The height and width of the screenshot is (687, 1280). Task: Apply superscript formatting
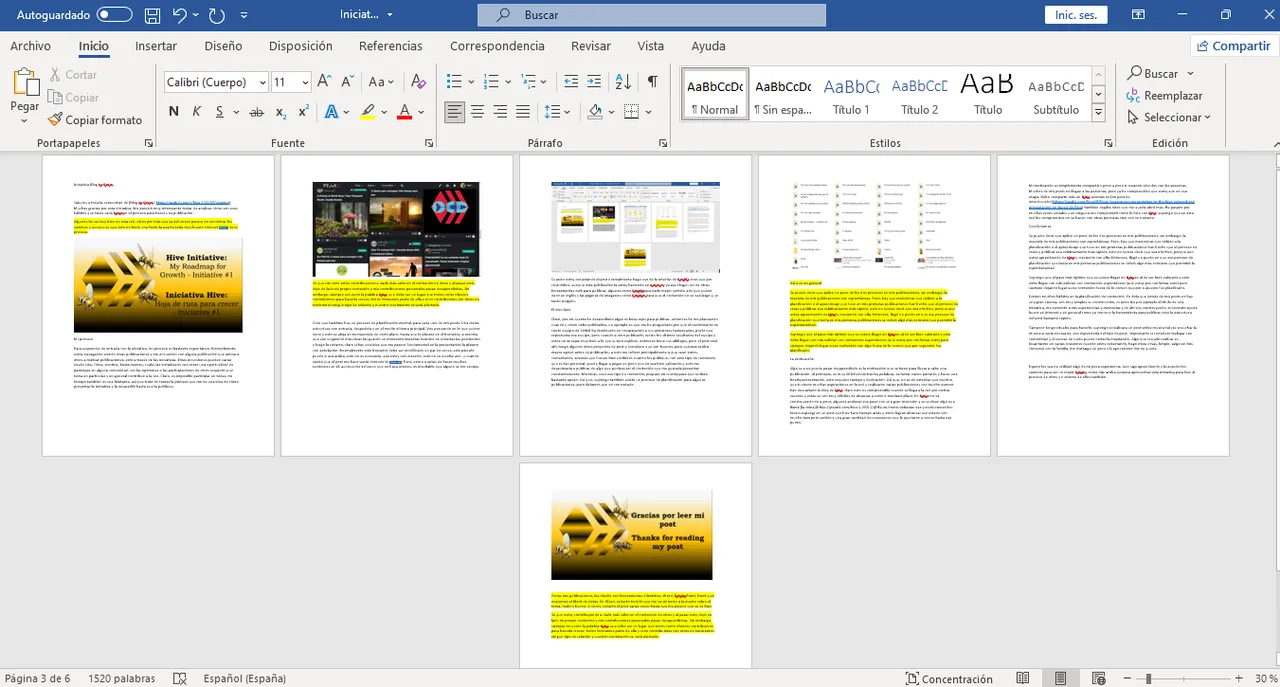303,112
